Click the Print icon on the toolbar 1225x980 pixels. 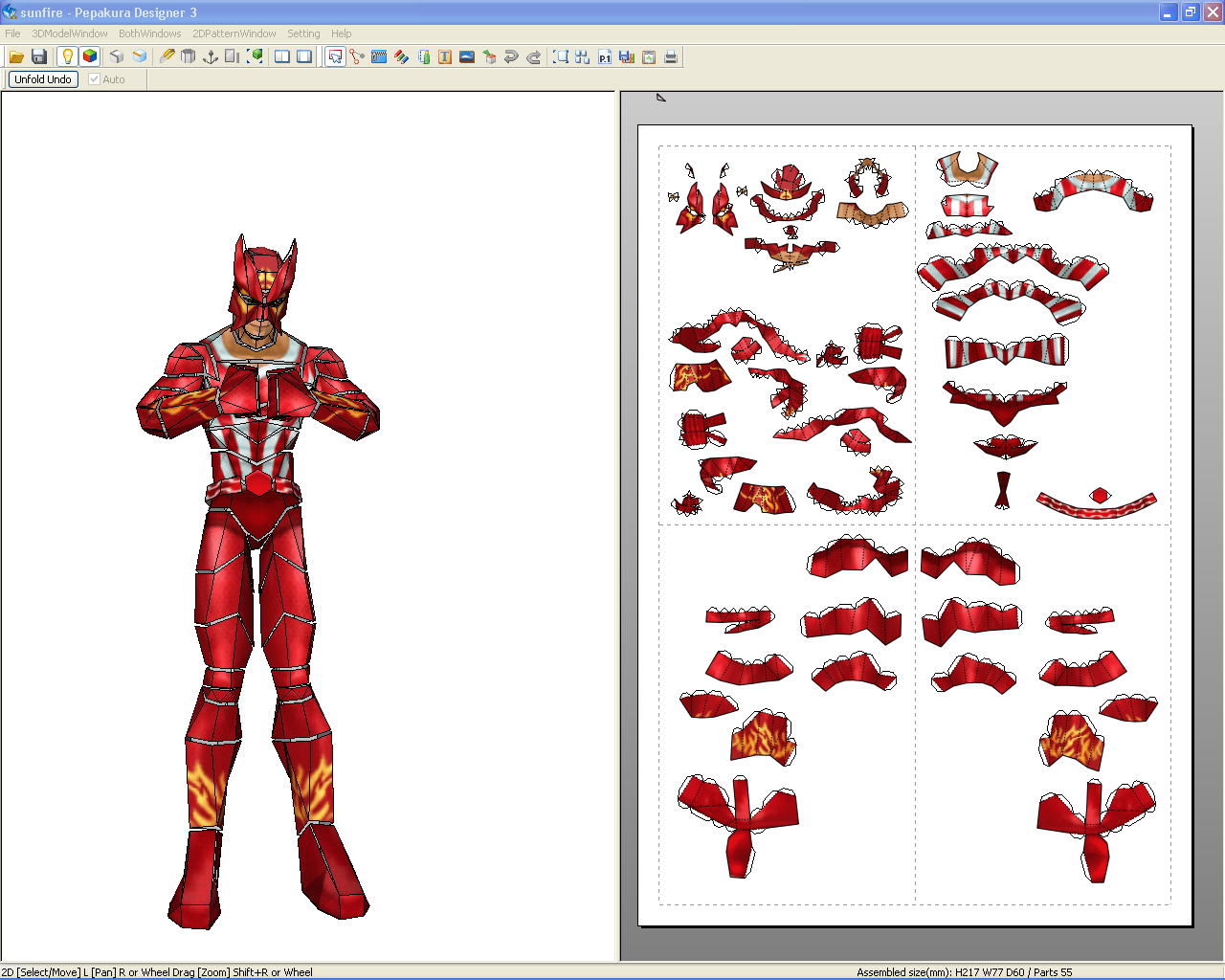coord(671,56)
